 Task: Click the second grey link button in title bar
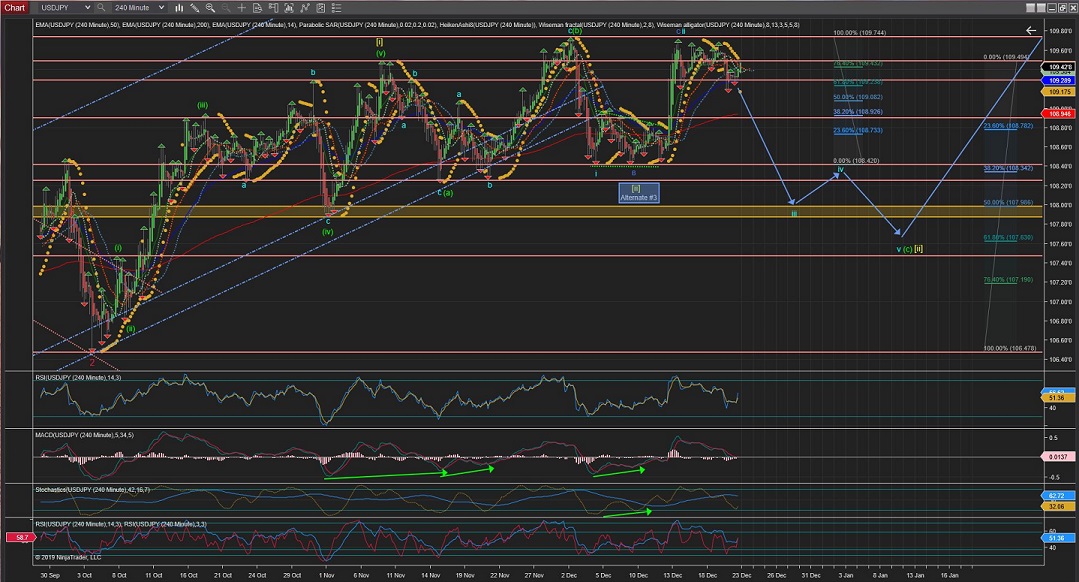1040,8
